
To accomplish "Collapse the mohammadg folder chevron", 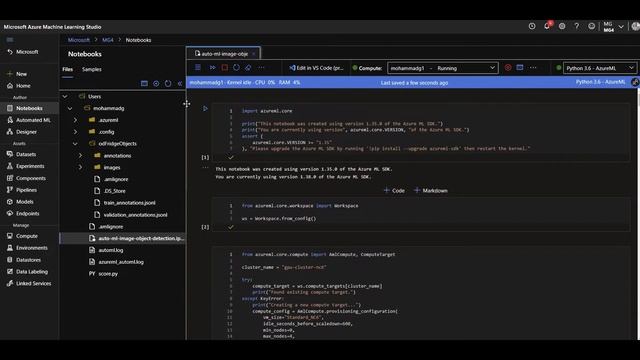I will [x=70, y=109].
